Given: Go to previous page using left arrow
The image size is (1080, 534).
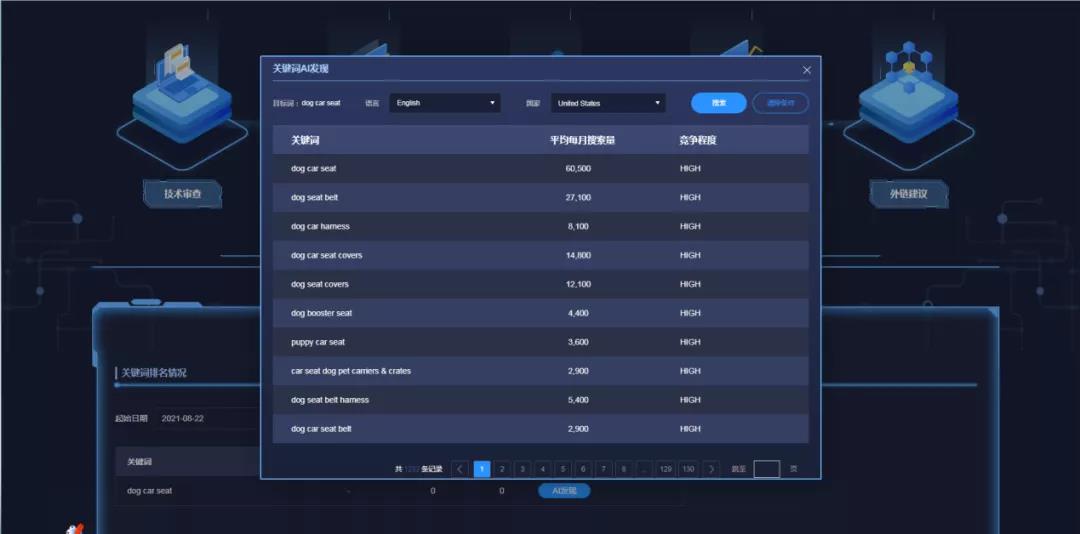Looking at the screenshot, I should (x=460, y=469).
